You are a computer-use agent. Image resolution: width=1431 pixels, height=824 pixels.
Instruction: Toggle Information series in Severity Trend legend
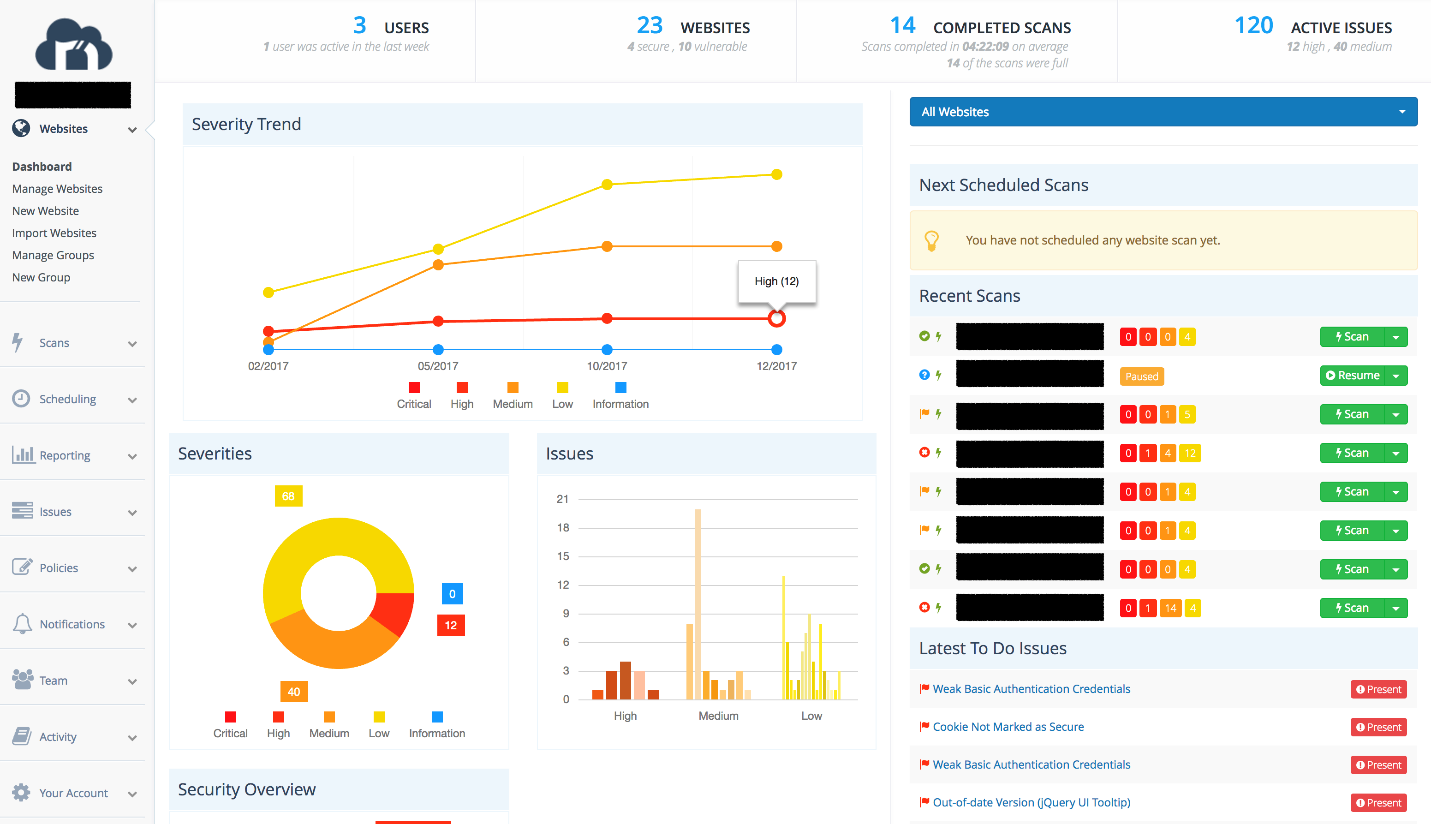click(620, 395)
